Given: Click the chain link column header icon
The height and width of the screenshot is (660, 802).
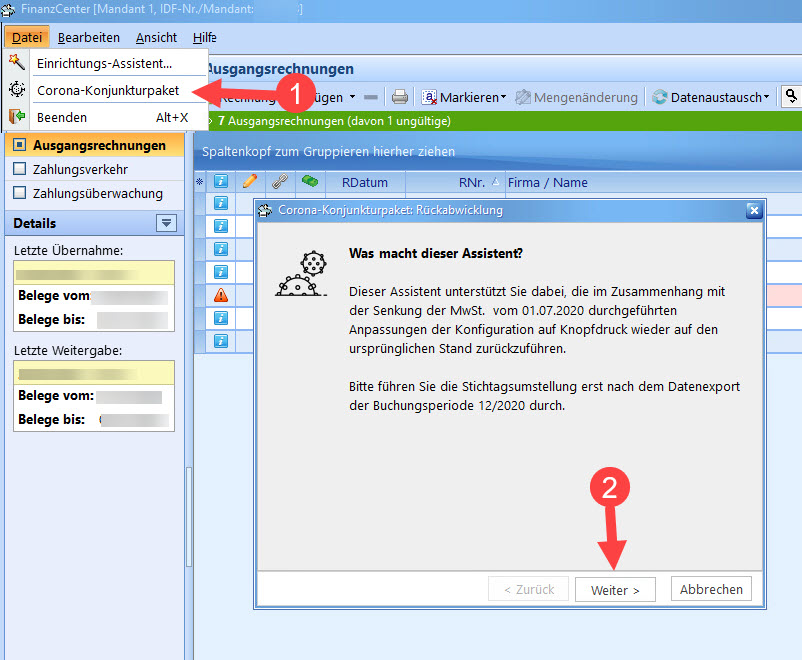Looking at the screenshot, I should [x=281, y=182].
